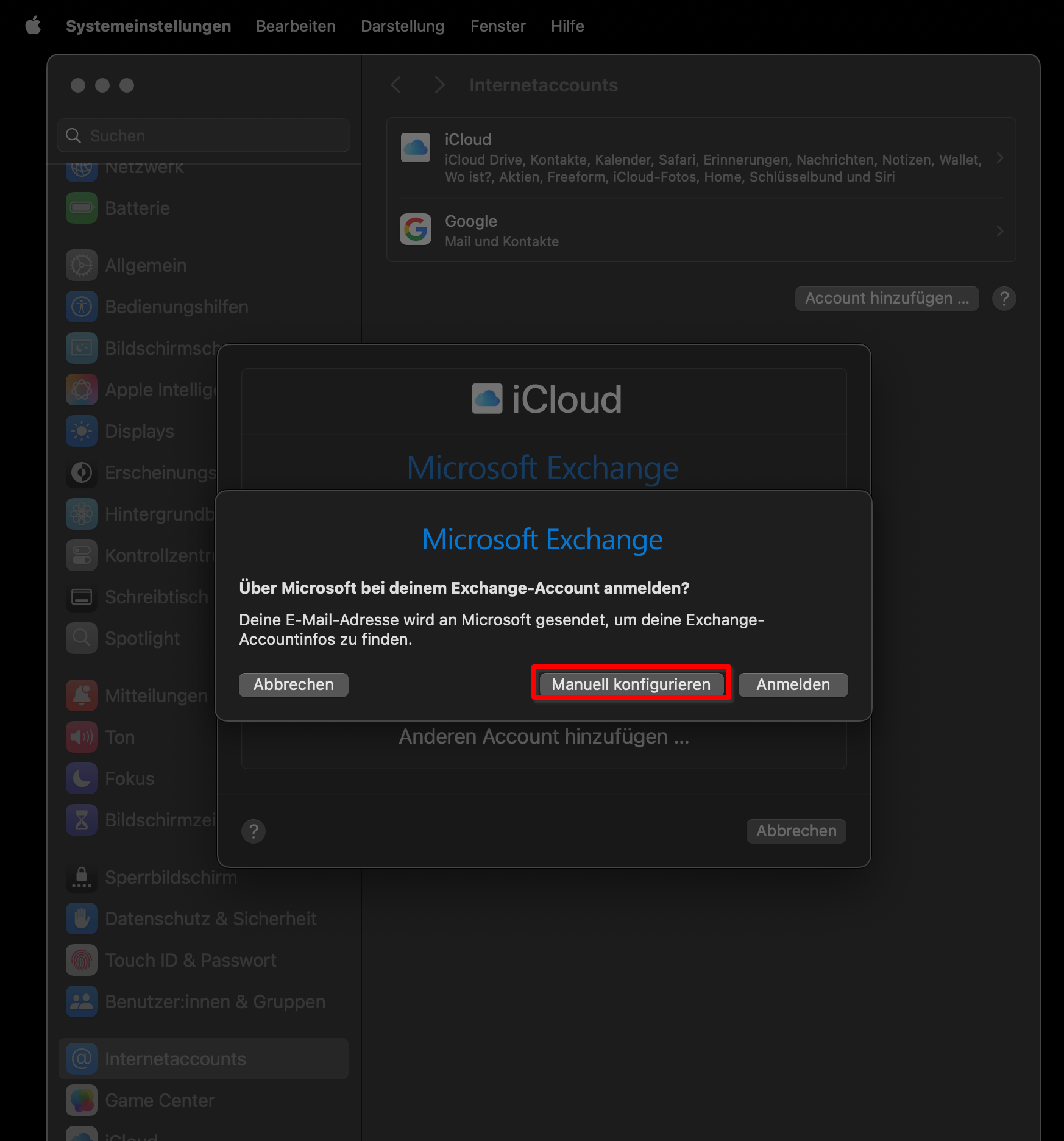The width and height of the screenshot is (1064, 1141).
Task: Open Erscheinungsbild settings icon
Action: (x=82, y=472)
